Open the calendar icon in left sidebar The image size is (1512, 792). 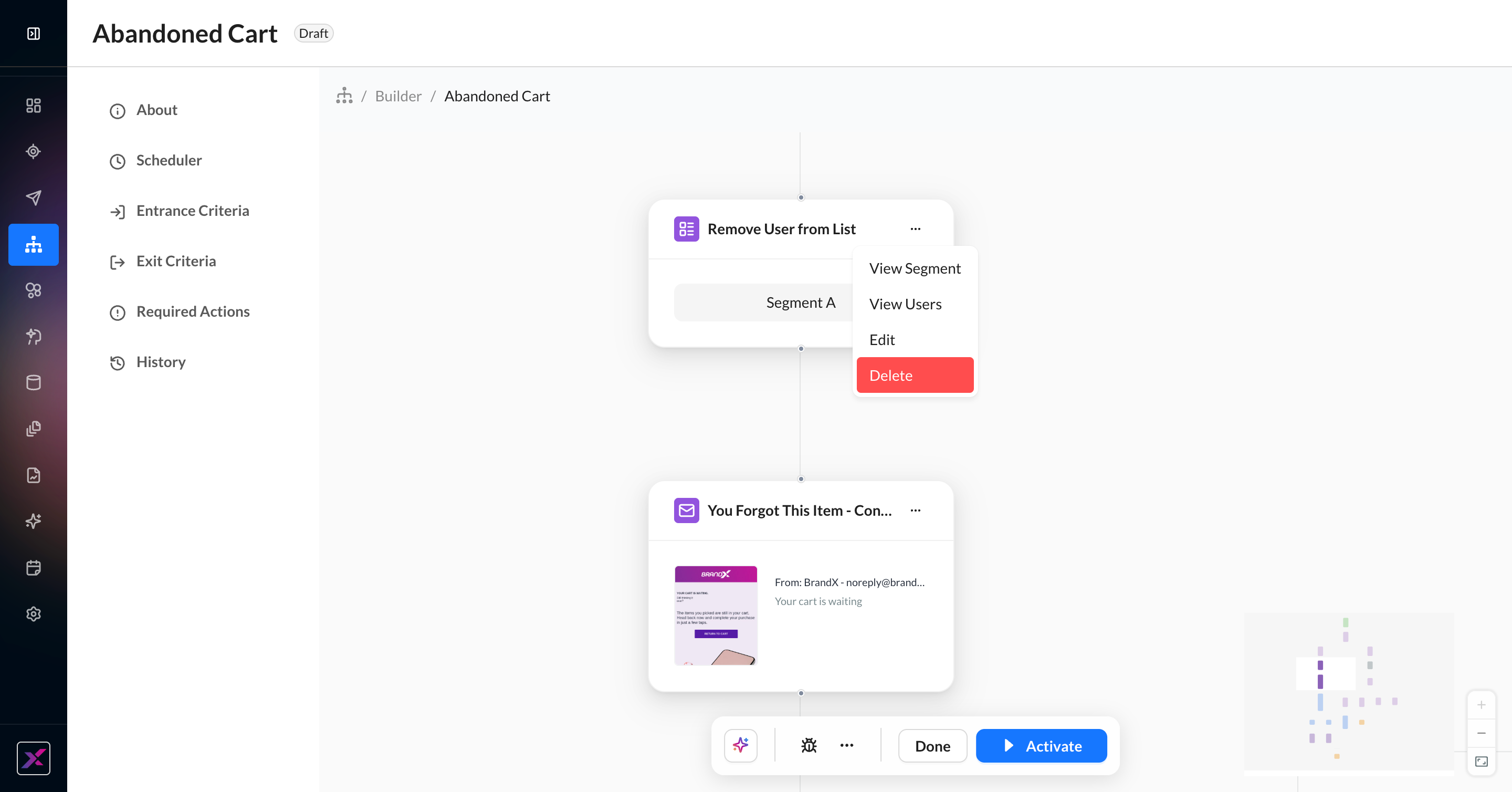point(34,568)
